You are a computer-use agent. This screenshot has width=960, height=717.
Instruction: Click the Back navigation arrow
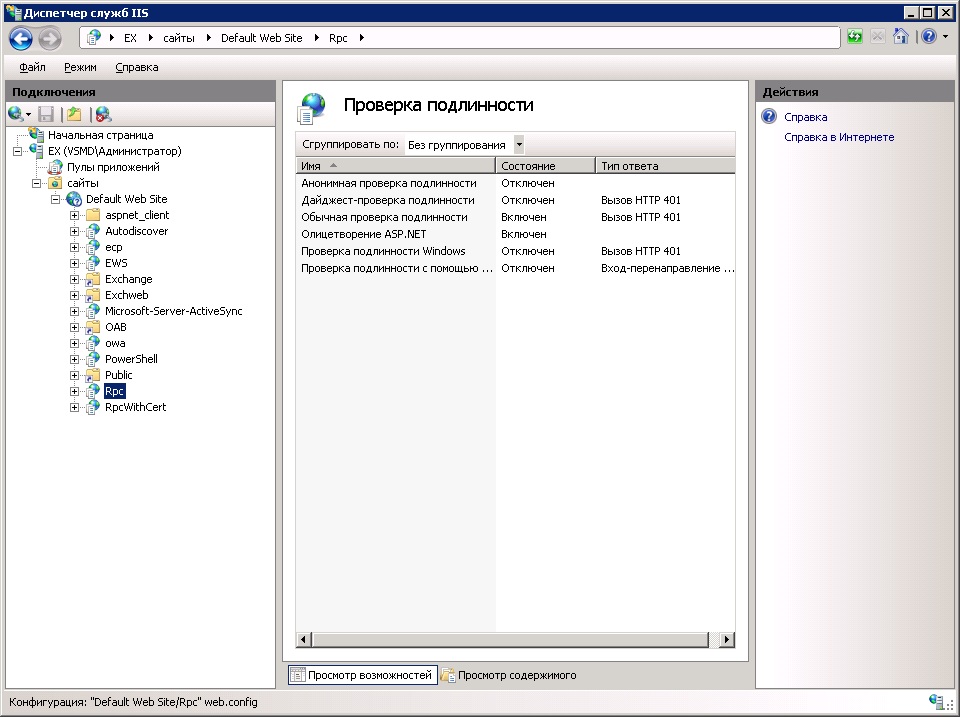pyautogui.click(x=21, y=39)
